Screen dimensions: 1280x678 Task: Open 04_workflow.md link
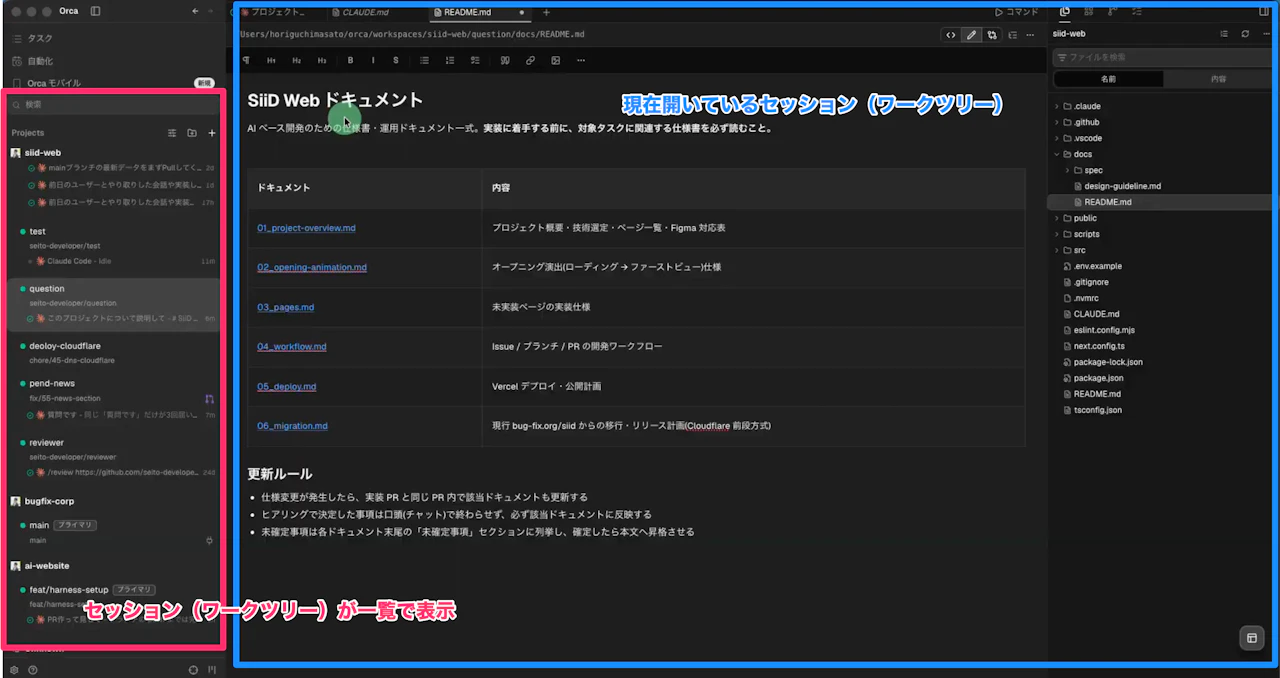(292, 346)
